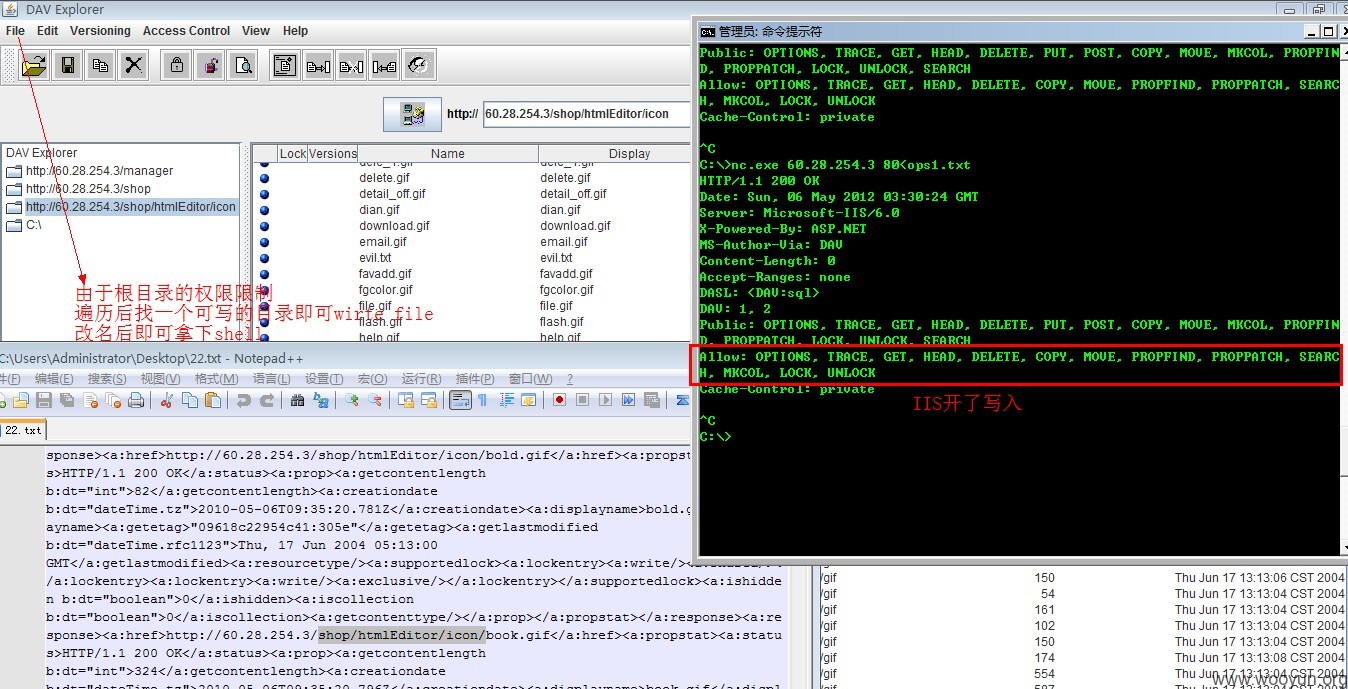Open the DAV Explorer View menu

click(x=256, y=31)
